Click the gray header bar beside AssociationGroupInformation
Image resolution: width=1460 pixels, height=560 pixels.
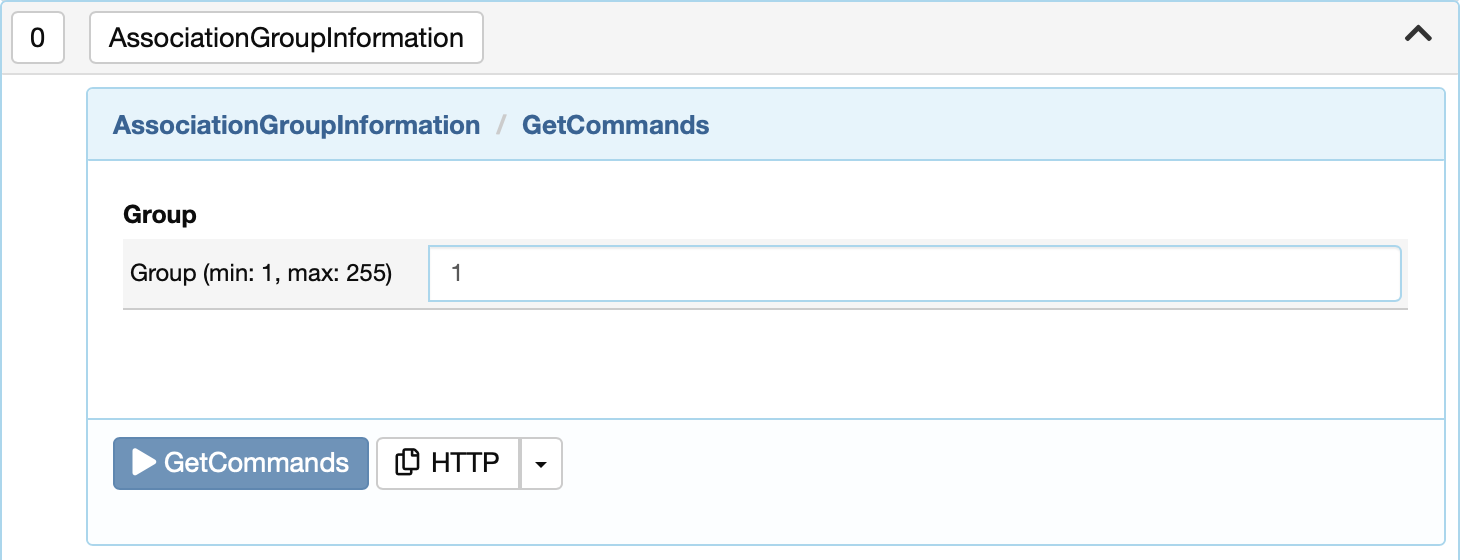click(x=940, y=38)
